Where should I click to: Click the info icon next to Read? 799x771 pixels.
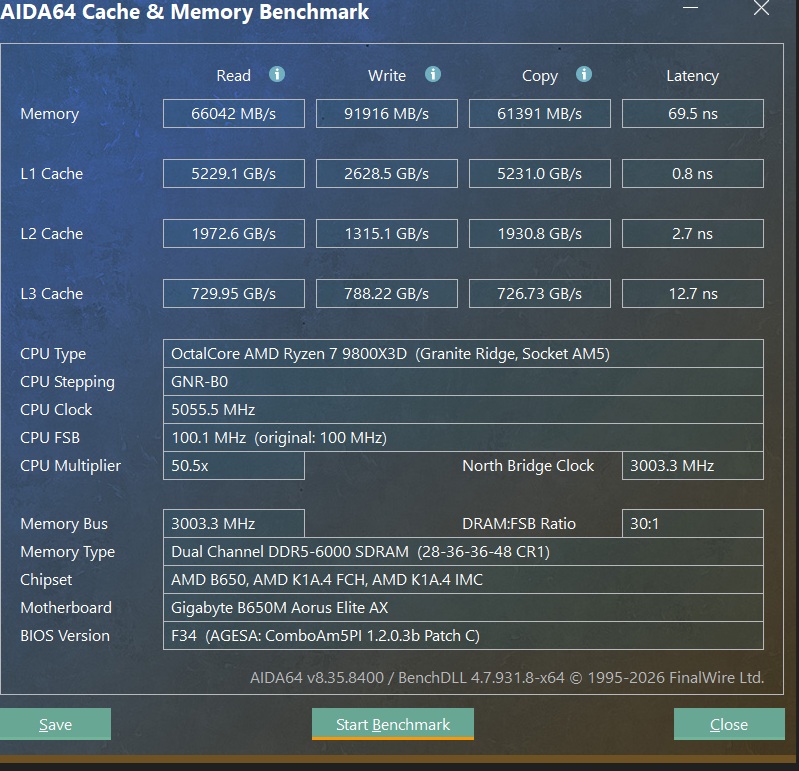(277, 74)
